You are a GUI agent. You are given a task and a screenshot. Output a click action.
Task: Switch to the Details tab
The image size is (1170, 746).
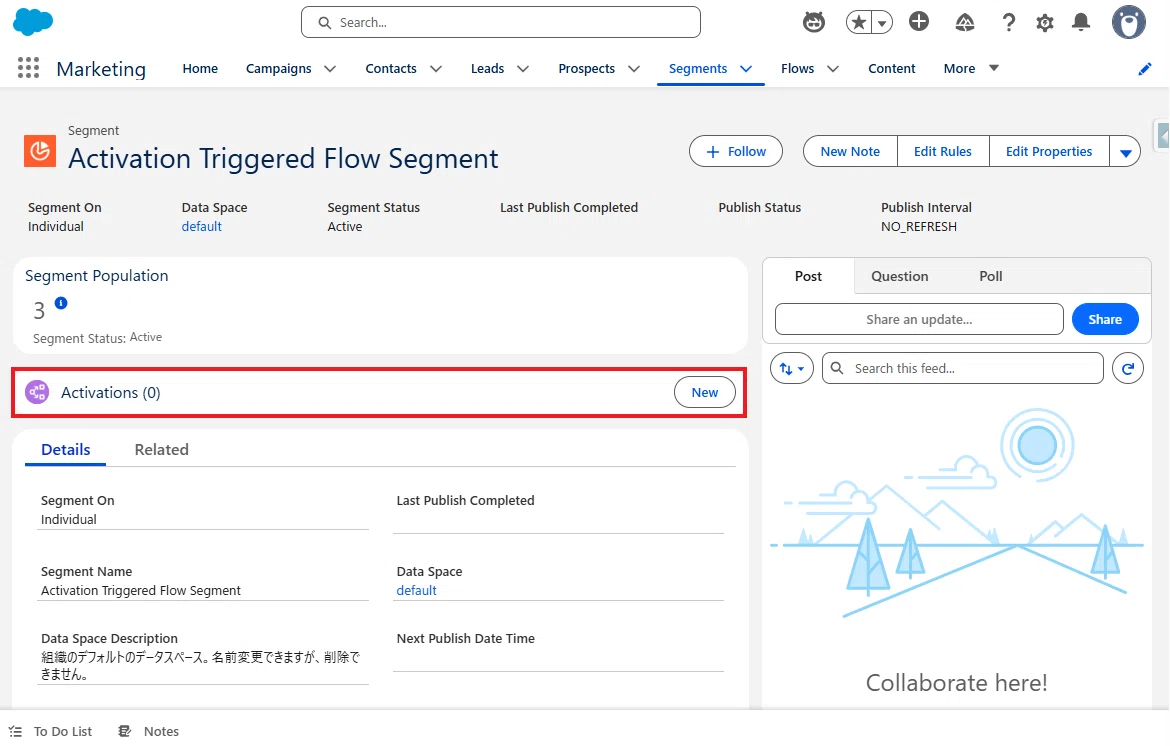point(66,449)
